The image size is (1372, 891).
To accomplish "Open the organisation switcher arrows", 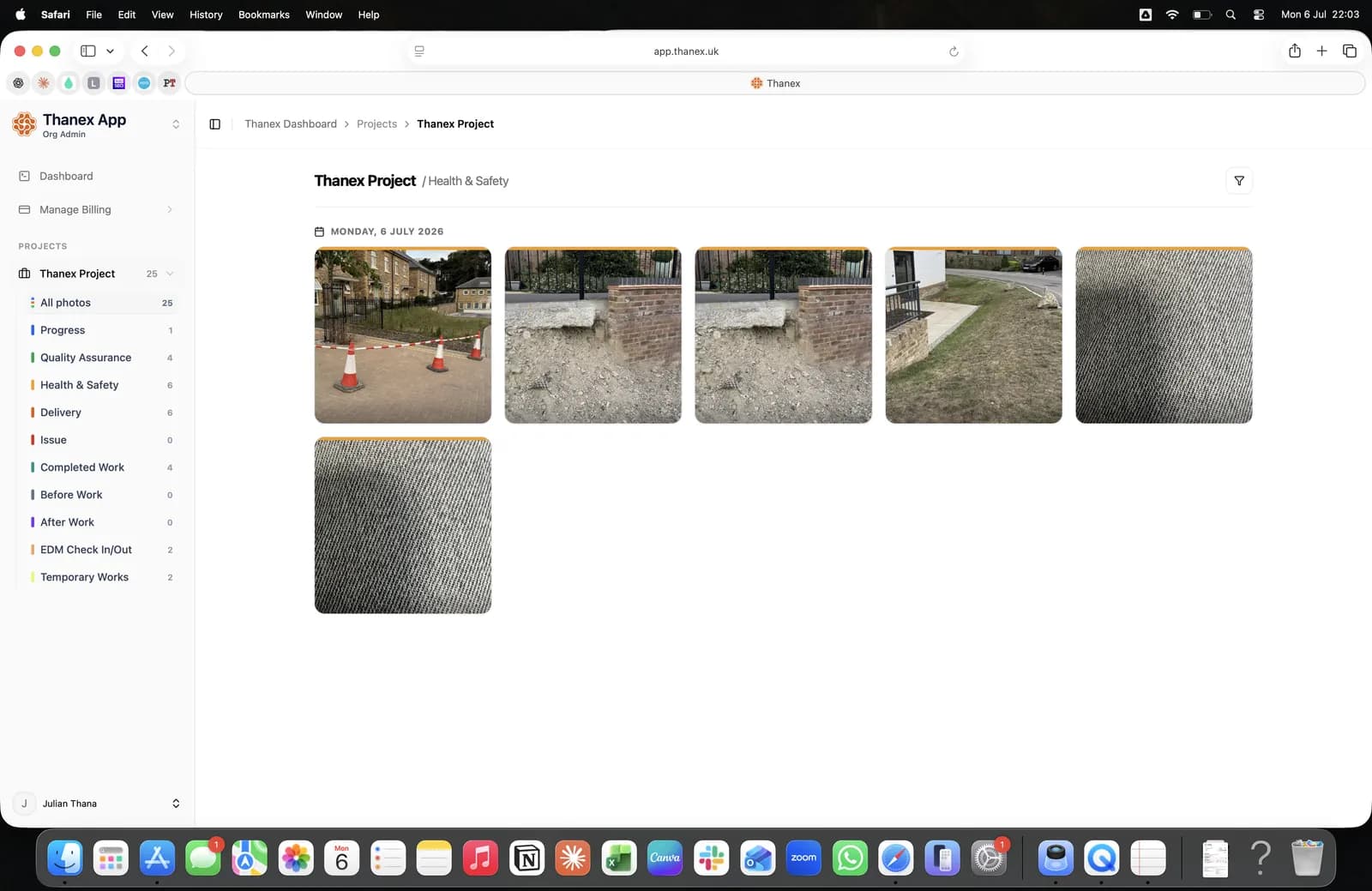I will click(x=176, y=124).
